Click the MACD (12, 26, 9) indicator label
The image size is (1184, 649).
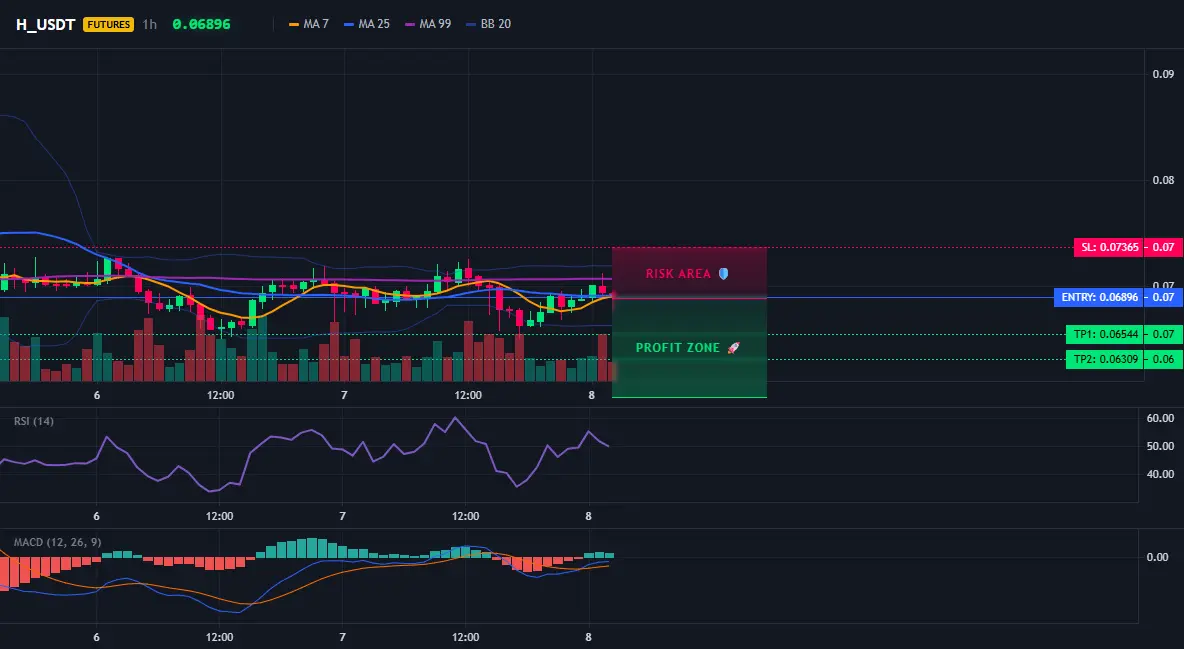pos(57,542)
